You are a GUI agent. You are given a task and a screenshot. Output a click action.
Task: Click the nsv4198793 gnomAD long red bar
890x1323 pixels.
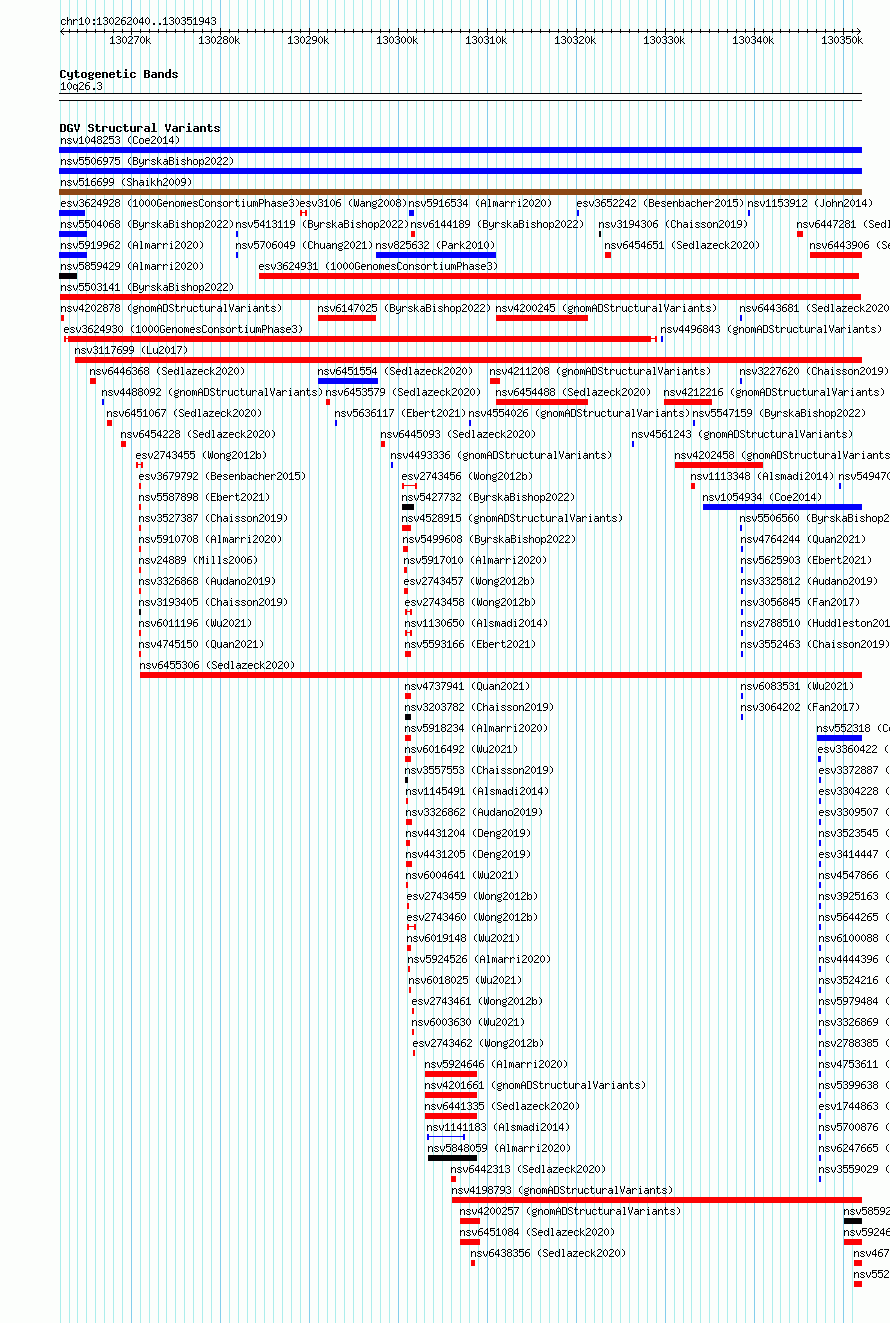click(657, 1200)
